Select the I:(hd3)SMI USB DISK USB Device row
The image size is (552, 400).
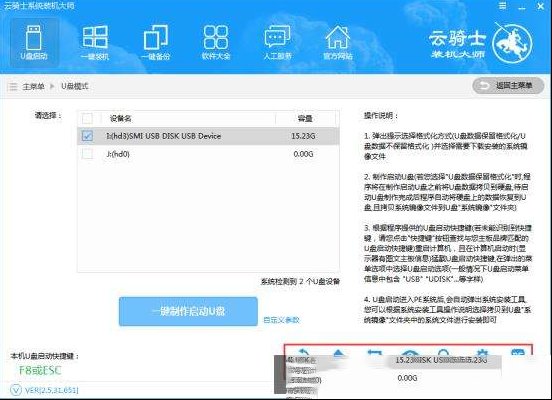click(208, 136)
